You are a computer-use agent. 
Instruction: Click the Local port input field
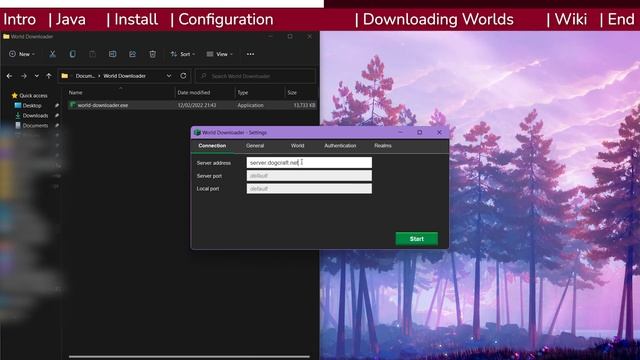(309, 189)
